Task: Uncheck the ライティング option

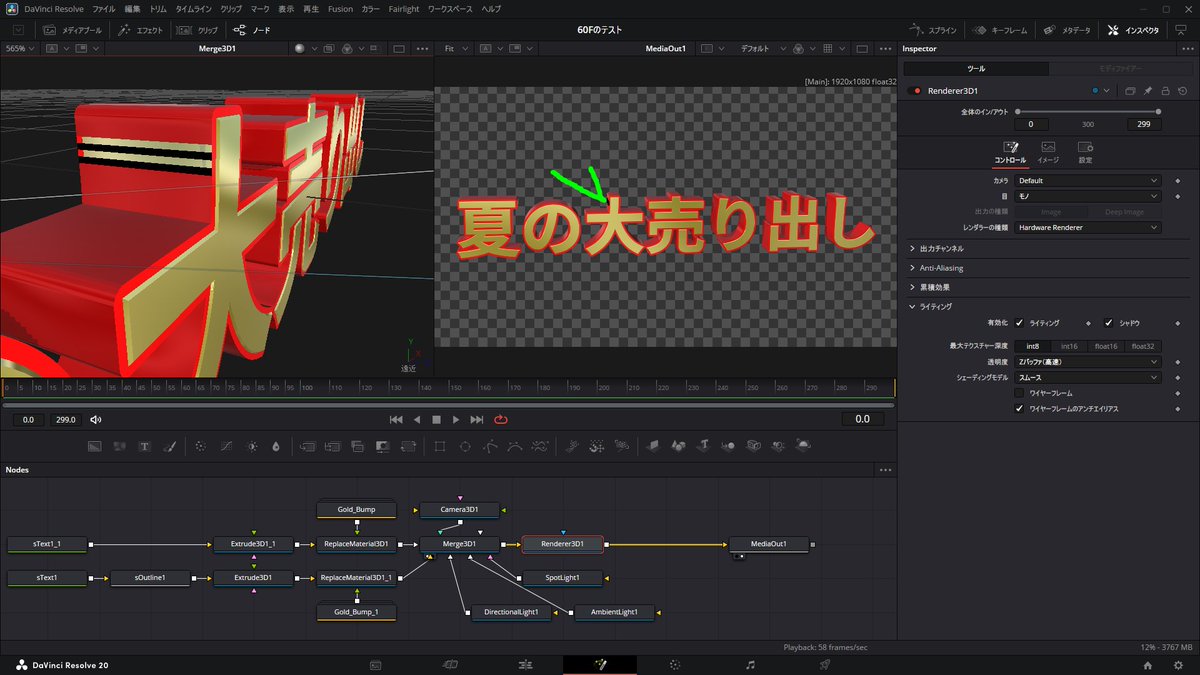Action: pyautogui.click(x=1020, y=322)
